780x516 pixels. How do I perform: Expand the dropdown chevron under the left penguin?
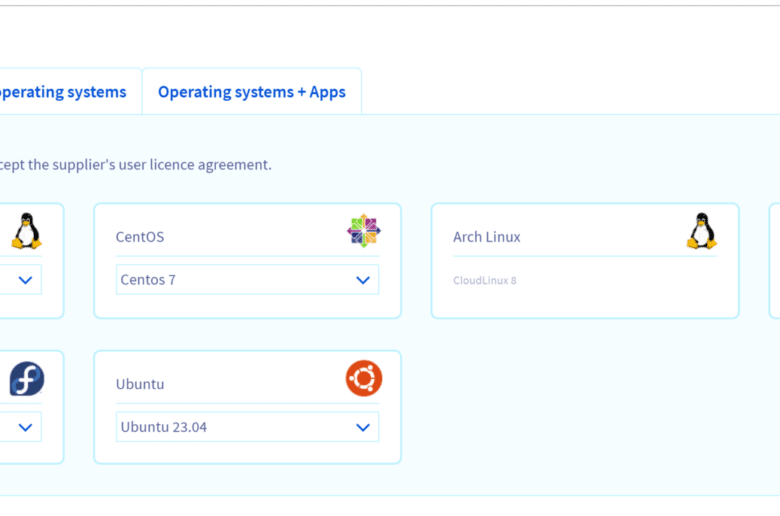point(25,280)
